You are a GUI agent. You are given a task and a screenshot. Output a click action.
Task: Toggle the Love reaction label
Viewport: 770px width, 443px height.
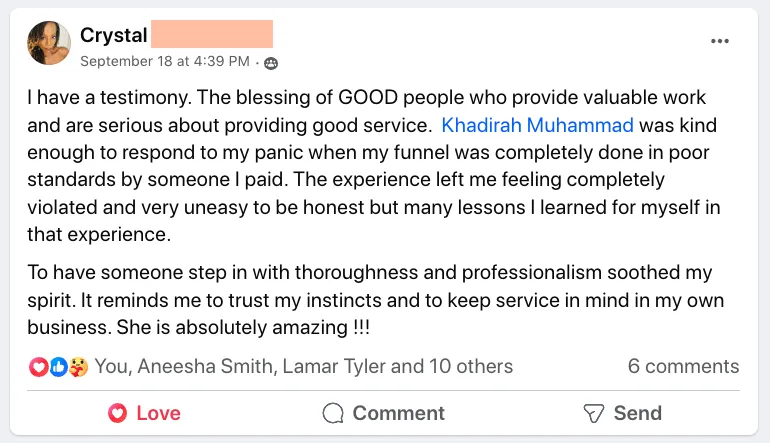click(158, 413)
